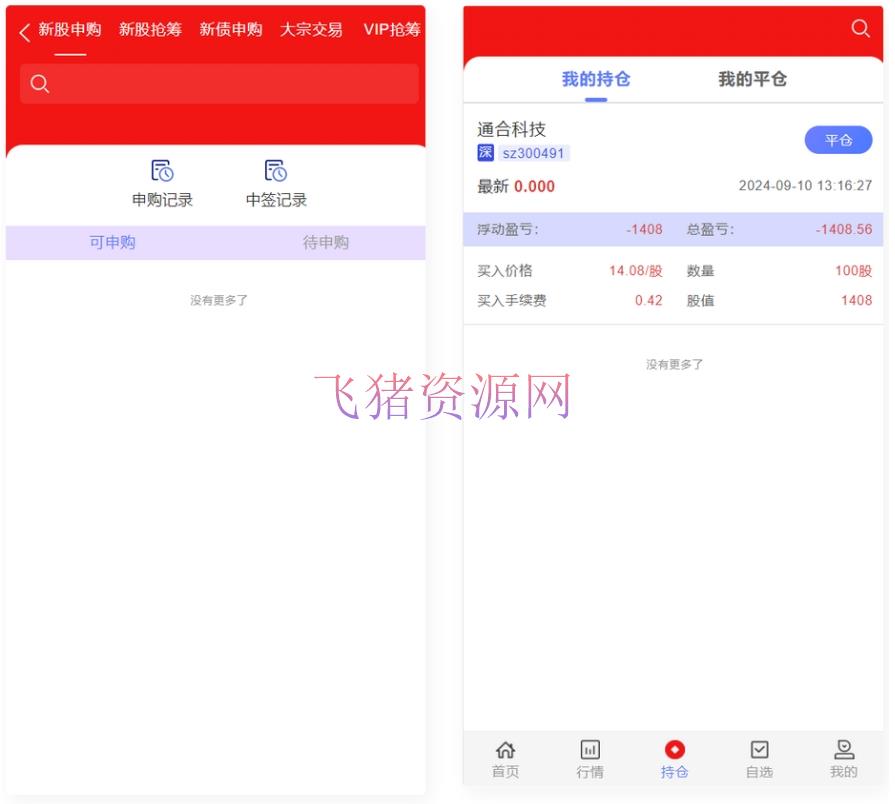Open the VIP抢筹 link in top navigation
This screenshot has height=804, width=895.
pyautogui.click(x=392, y=29)
